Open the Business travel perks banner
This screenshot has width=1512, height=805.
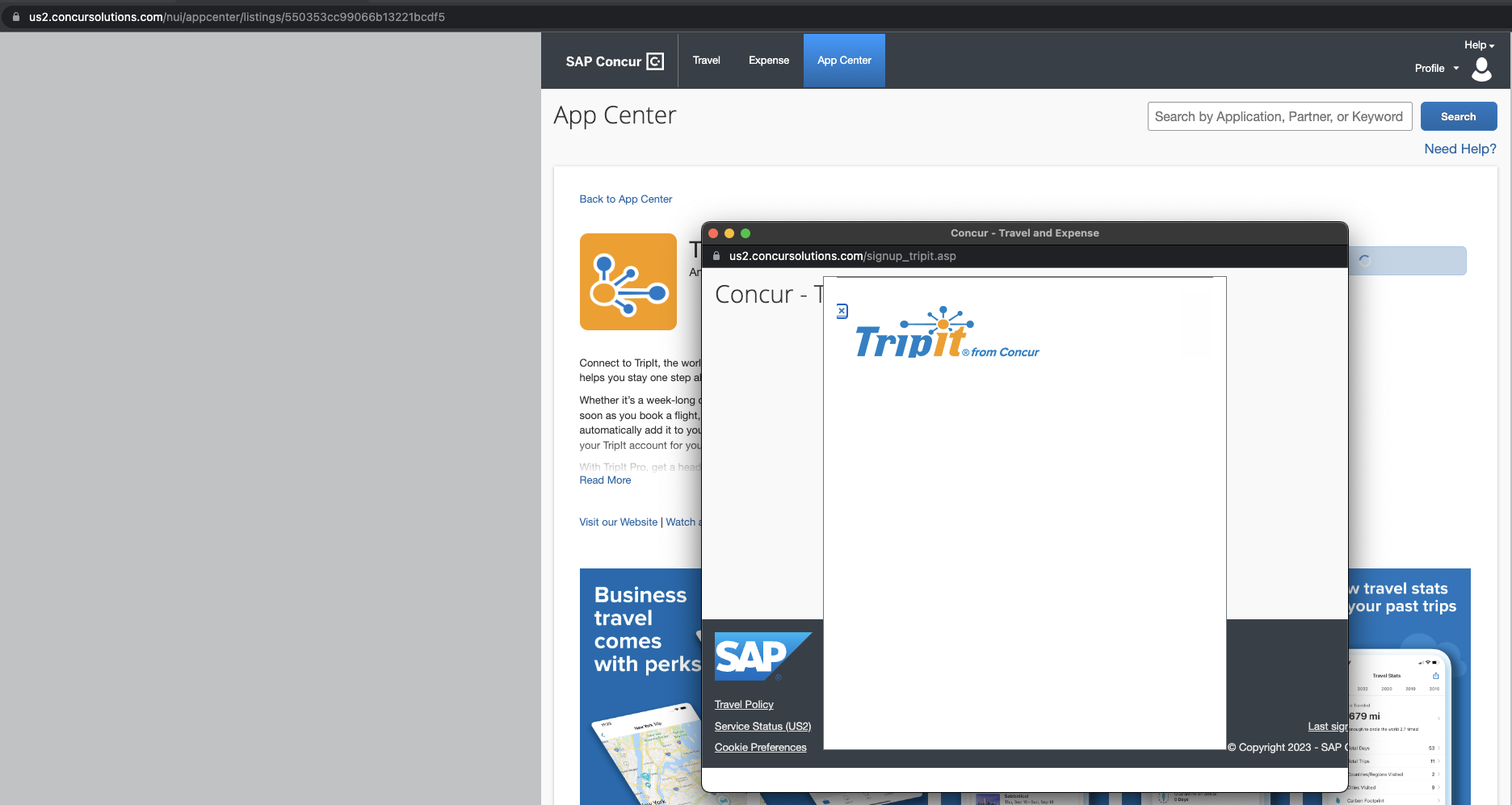tap(640, 686)
